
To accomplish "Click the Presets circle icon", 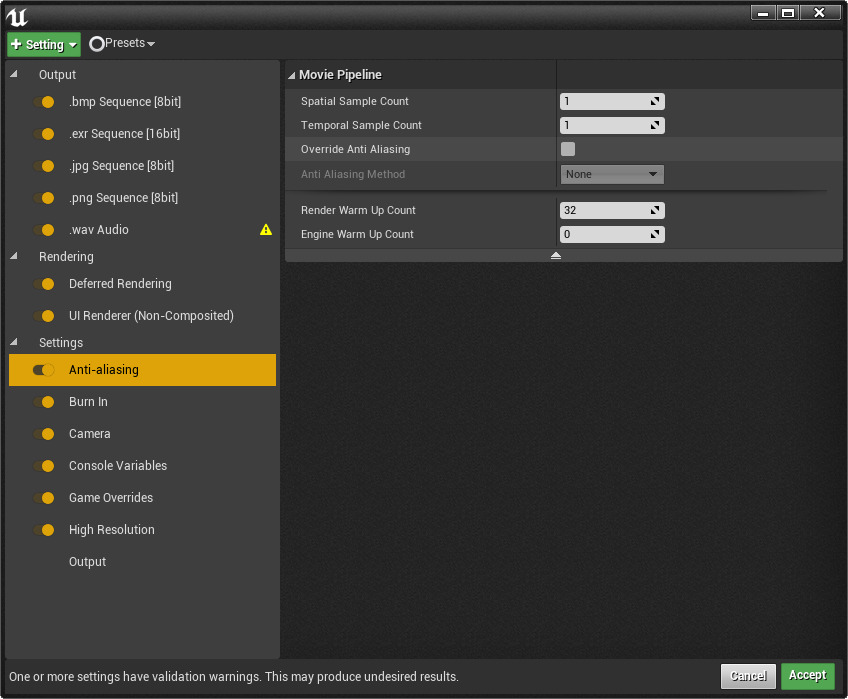I will [x=97, y=44].
